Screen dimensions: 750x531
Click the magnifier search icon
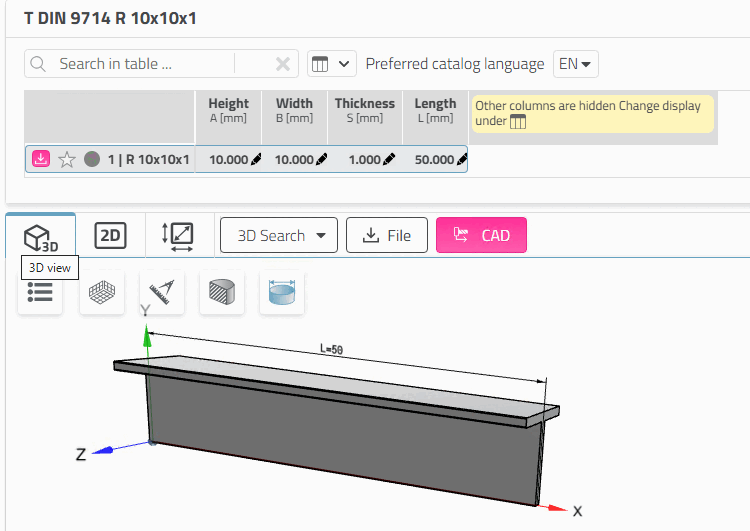38,64
